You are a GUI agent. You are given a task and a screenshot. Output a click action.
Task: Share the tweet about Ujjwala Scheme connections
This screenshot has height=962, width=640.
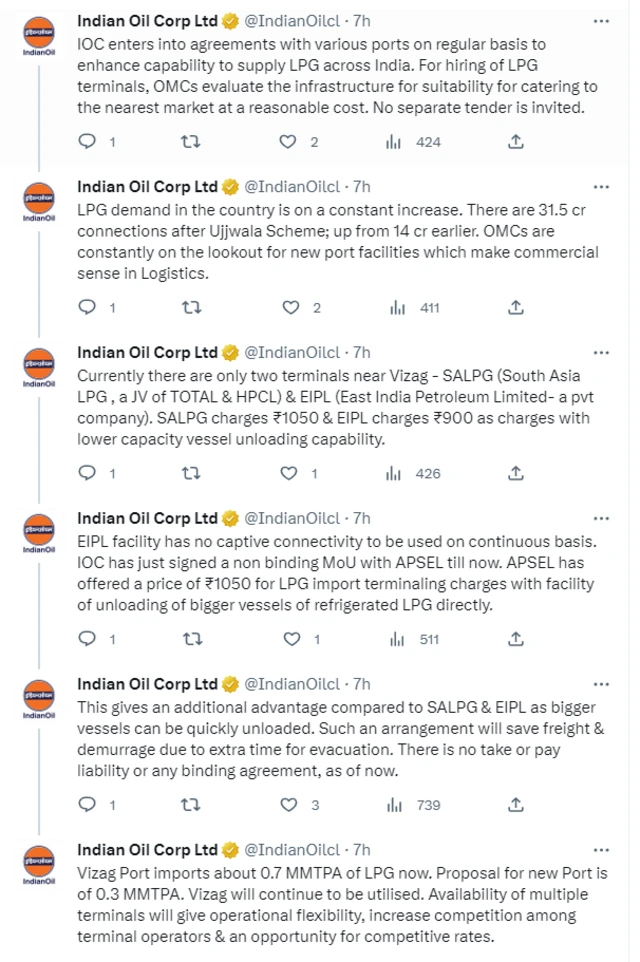(515, 307)
